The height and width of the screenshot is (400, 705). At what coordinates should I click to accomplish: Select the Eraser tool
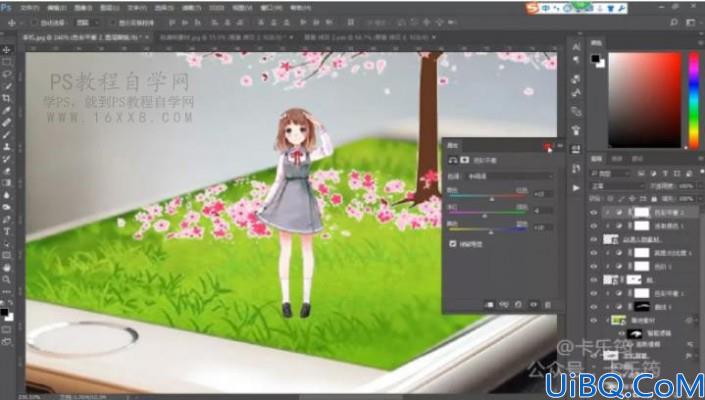7,171
